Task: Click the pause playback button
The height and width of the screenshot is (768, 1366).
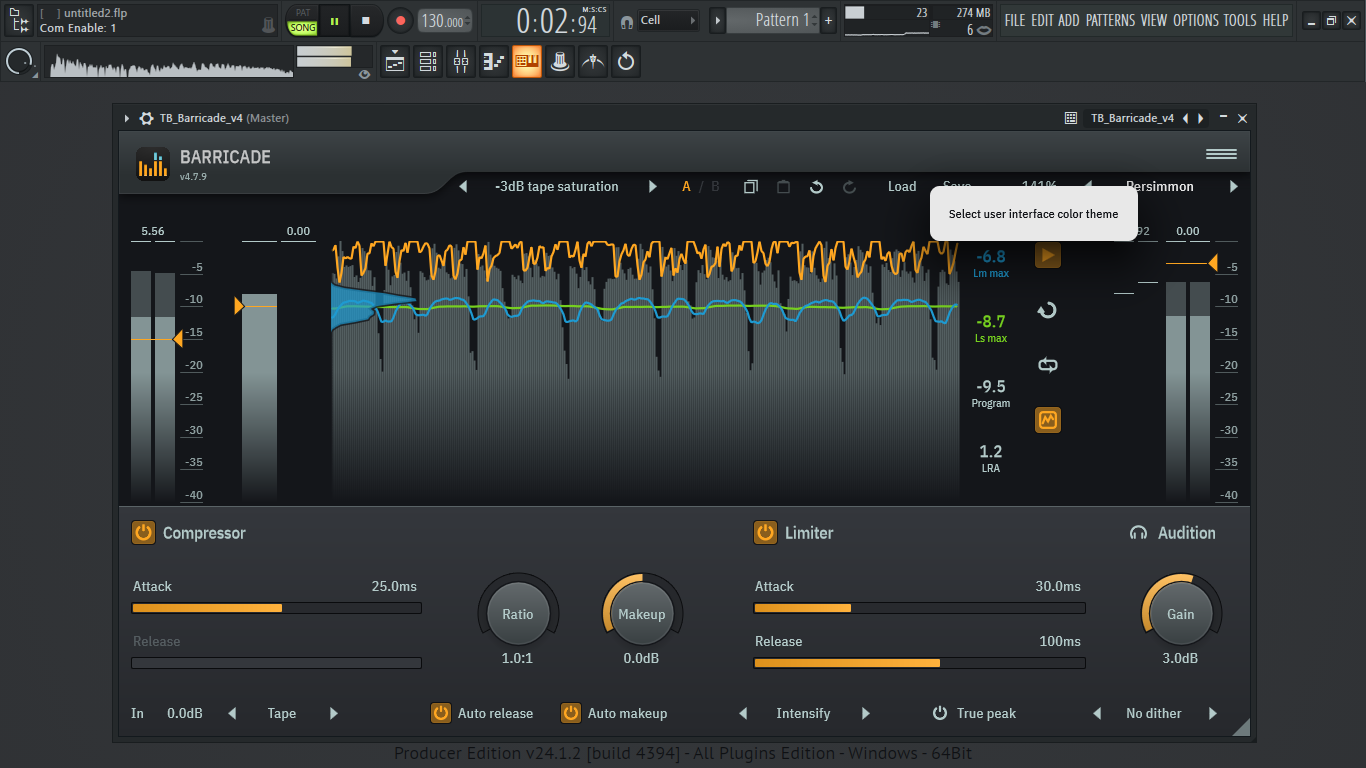Action: click(334, 20)
